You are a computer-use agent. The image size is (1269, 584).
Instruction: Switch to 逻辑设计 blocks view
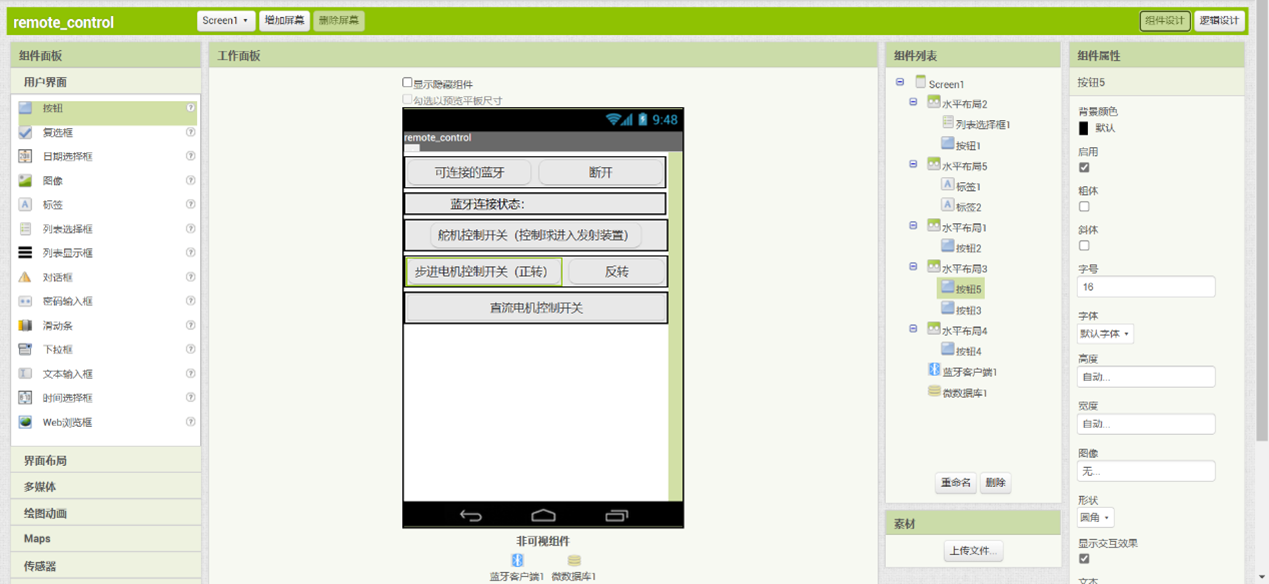(x=1219, y=21)
